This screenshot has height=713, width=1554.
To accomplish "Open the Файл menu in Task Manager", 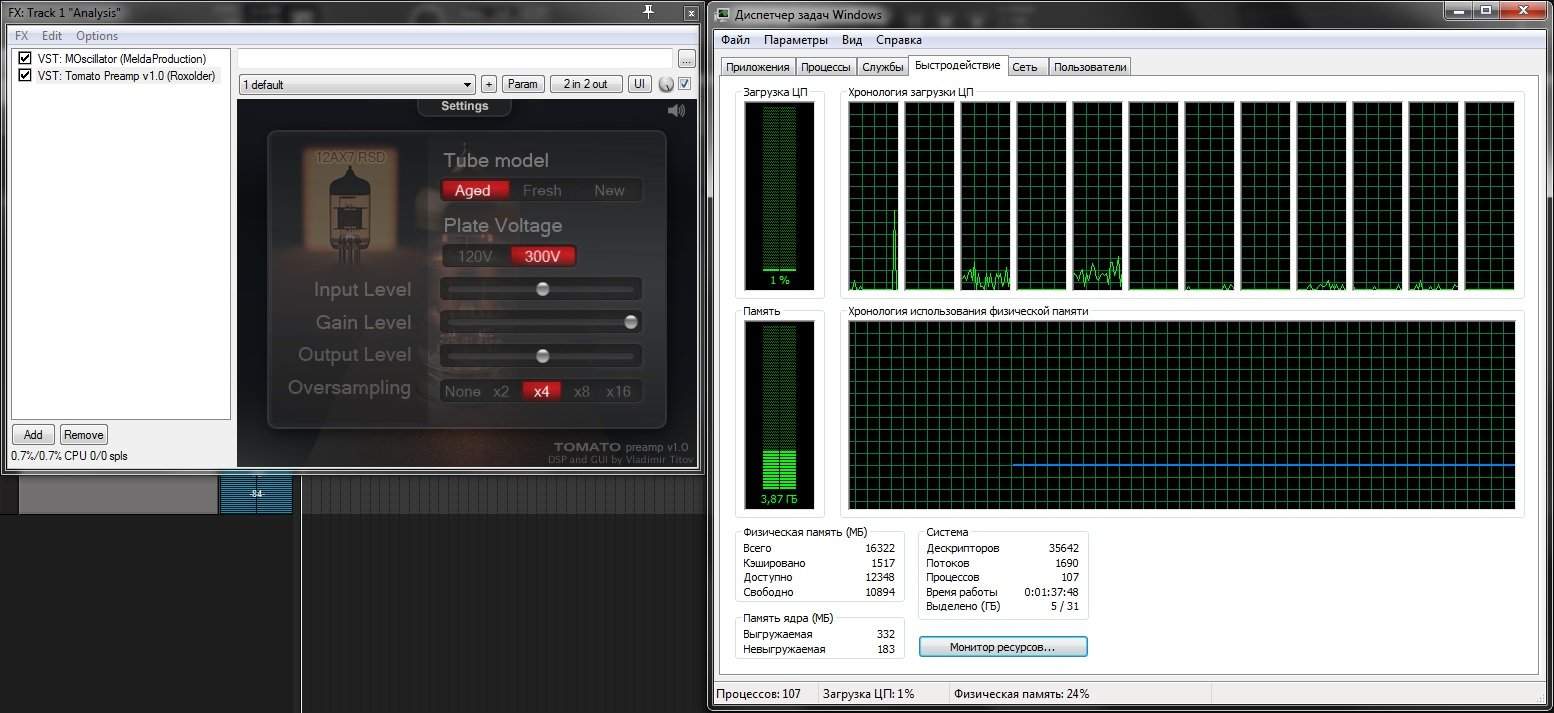I will [x=735, y=40].
